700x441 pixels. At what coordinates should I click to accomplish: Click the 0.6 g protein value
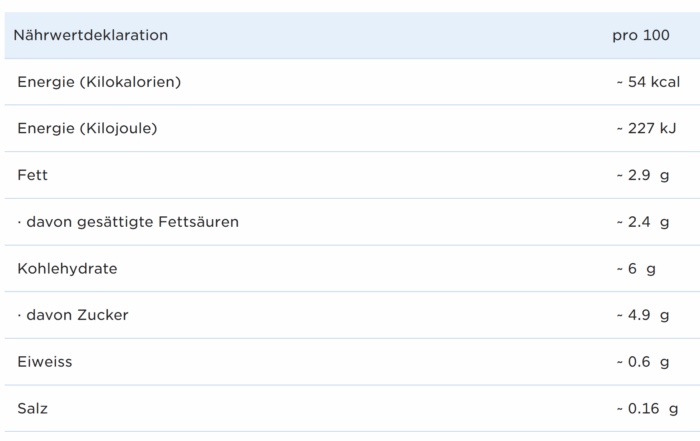(x=643, y=362)
